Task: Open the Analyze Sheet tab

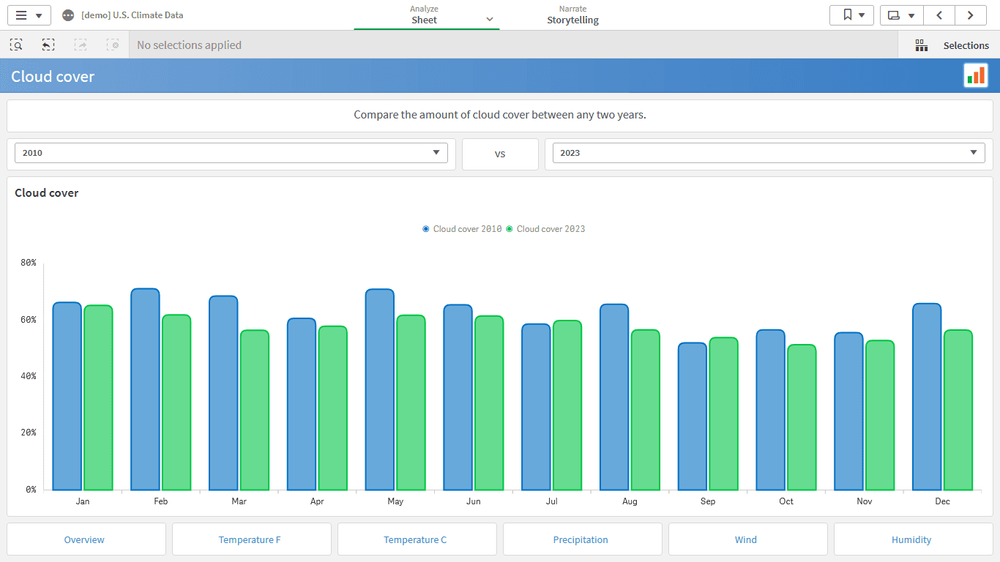Action: coord(424,15)
